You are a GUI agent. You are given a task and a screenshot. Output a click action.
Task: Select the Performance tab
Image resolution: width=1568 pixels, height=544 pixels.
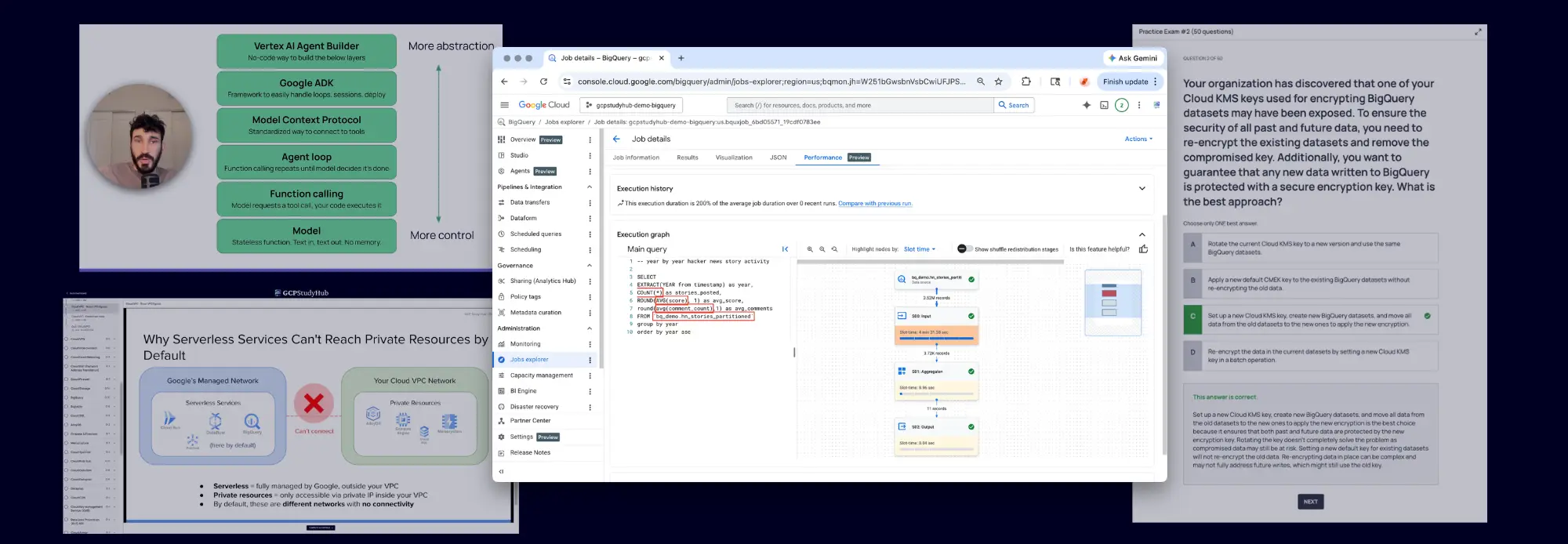837,158
